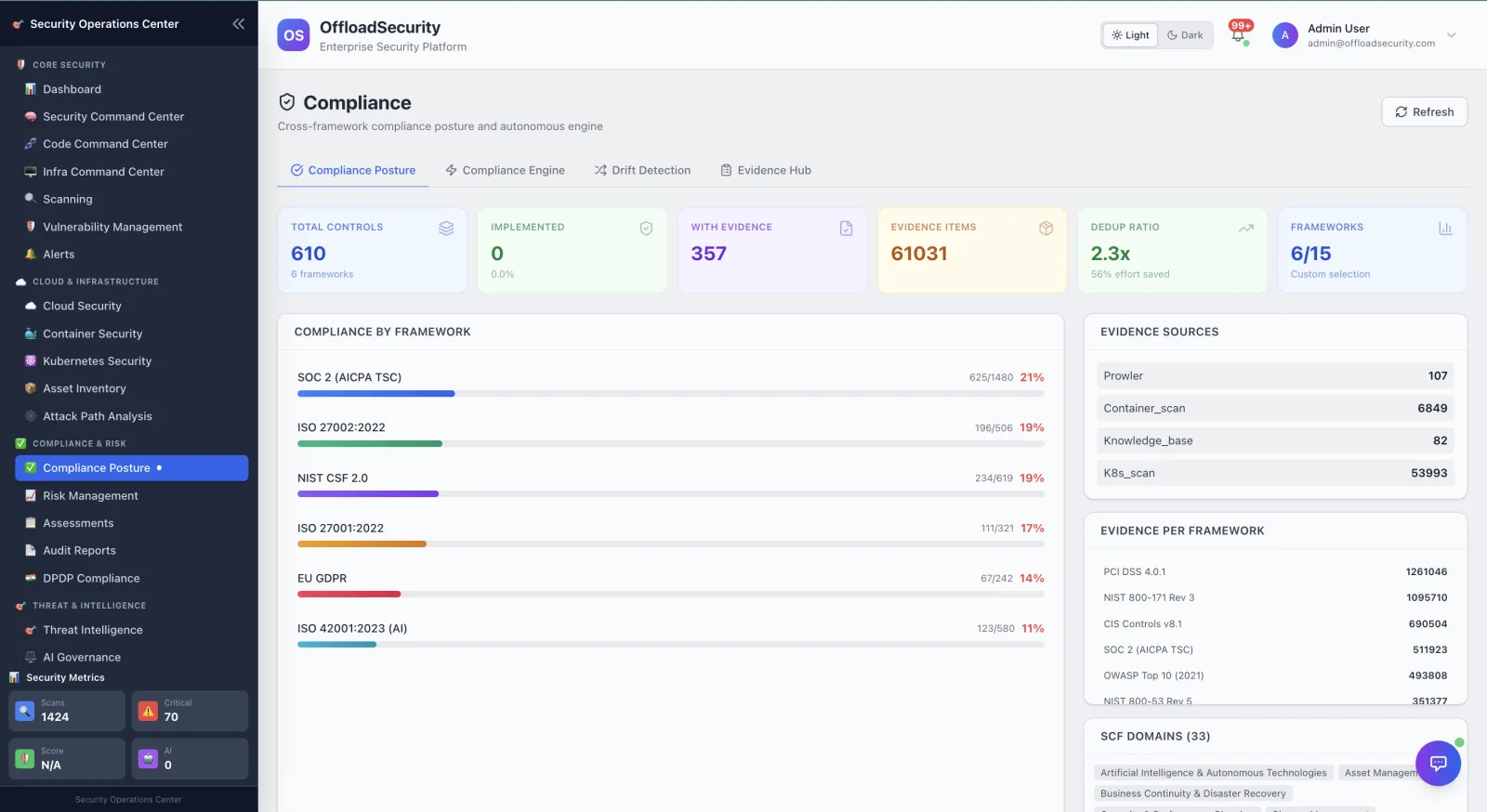Switch to Light theme

1130,35
